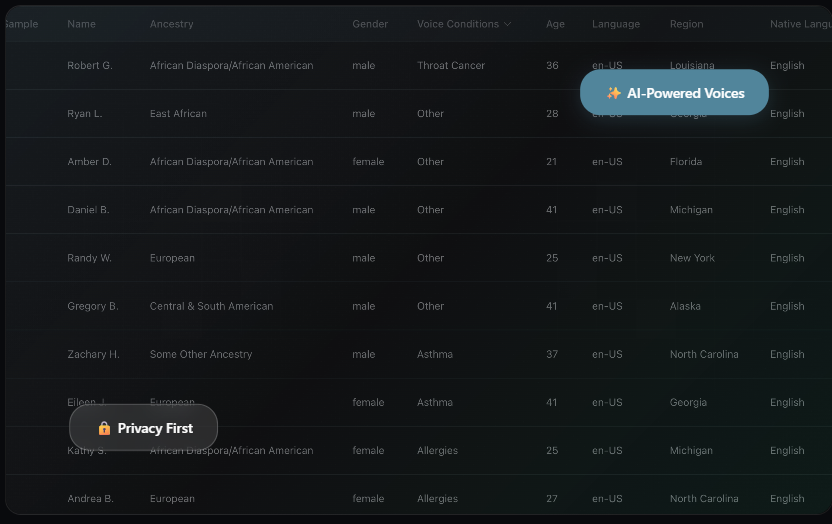Click Robert G.'s African Diaspora/African American ancestry
The image size is (832, 524).
[x=231, y=65]
